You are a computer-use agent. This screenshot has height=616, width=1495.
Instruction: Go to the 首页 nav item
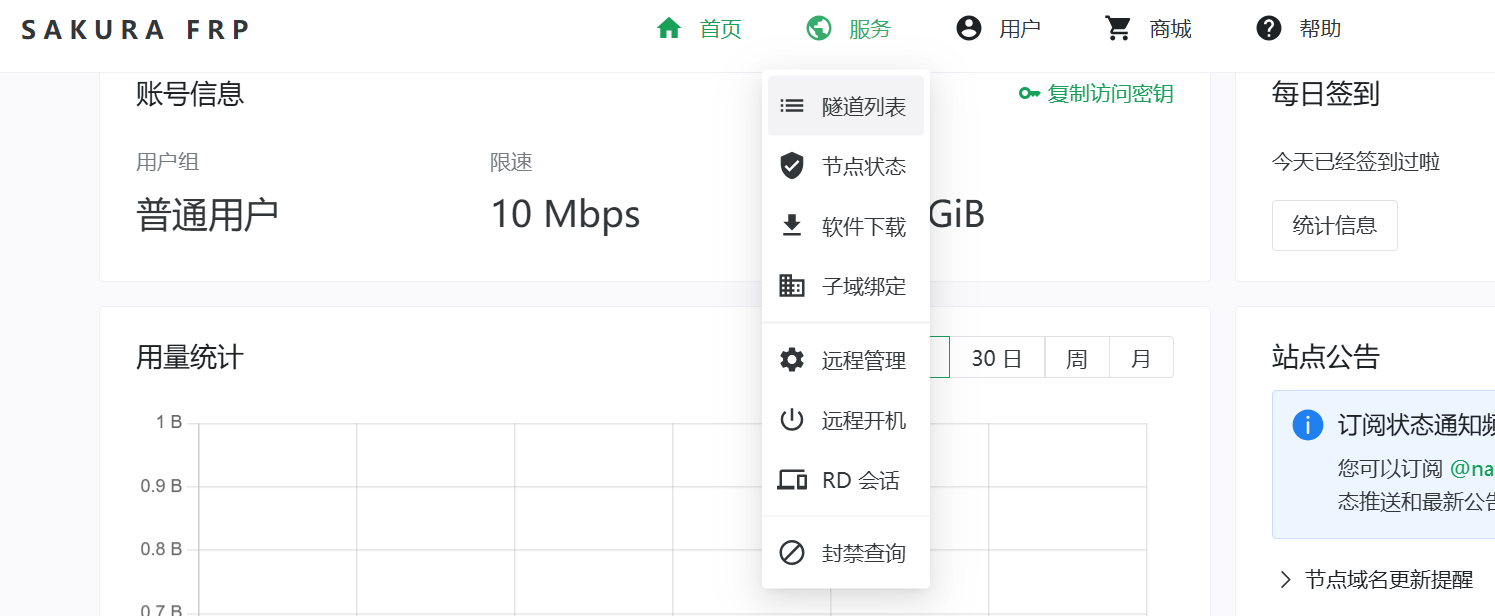[x=699, y=29]
